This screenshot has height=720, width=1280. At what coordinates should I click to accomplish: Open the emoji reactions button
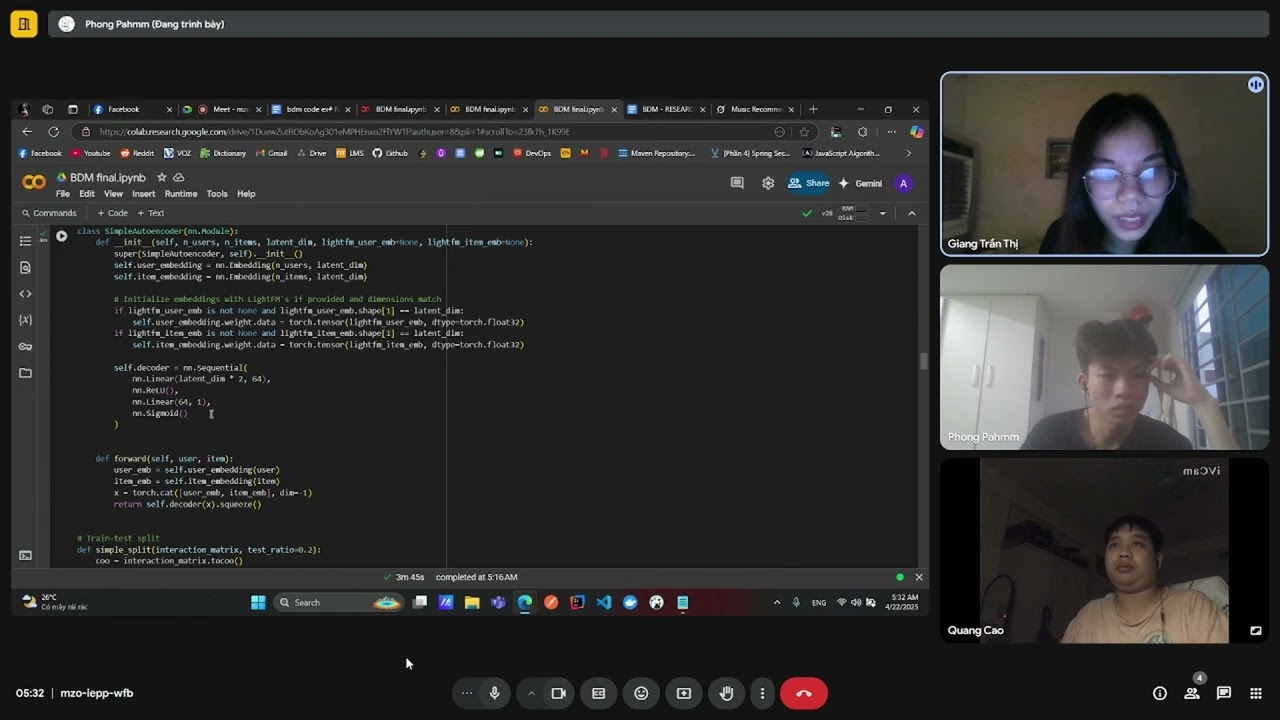point(641,693)
